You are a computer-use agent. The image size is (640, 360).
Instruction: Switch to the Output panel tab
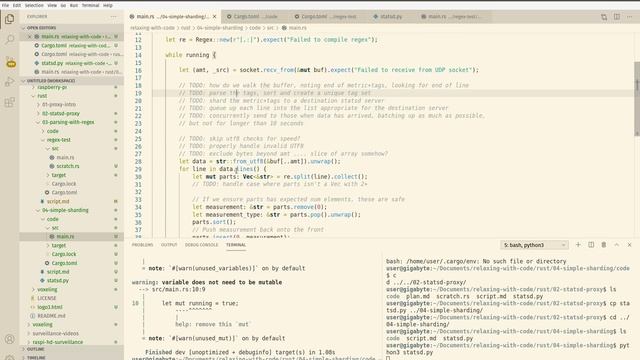[169, 245]
